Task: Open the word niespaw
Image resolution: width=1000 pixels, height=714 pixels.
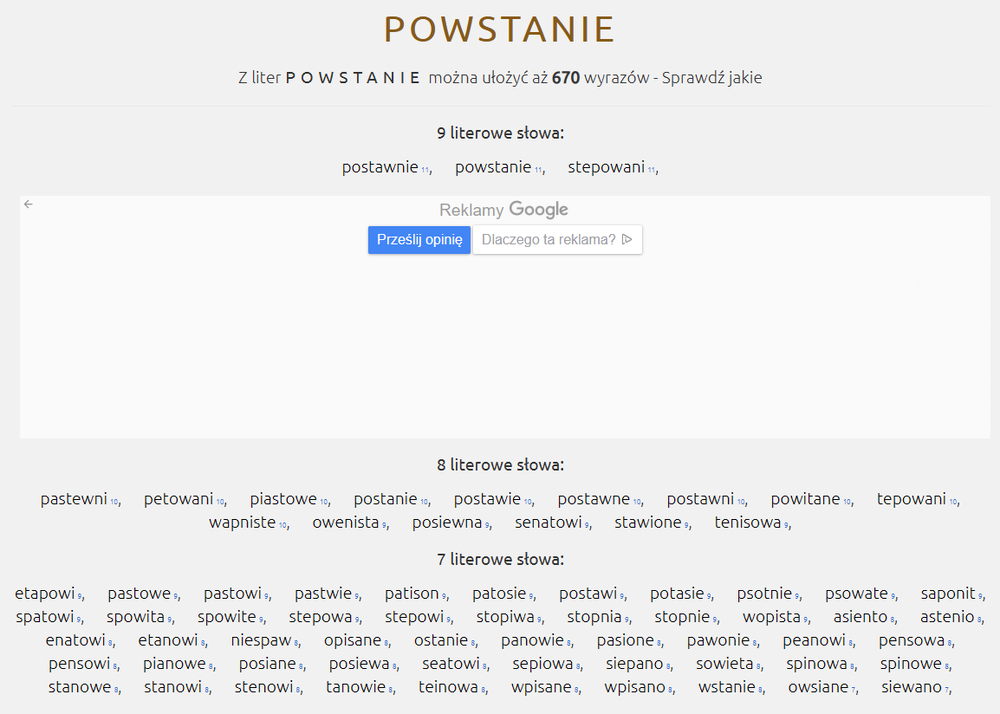Action: click(x=261, y=640)
